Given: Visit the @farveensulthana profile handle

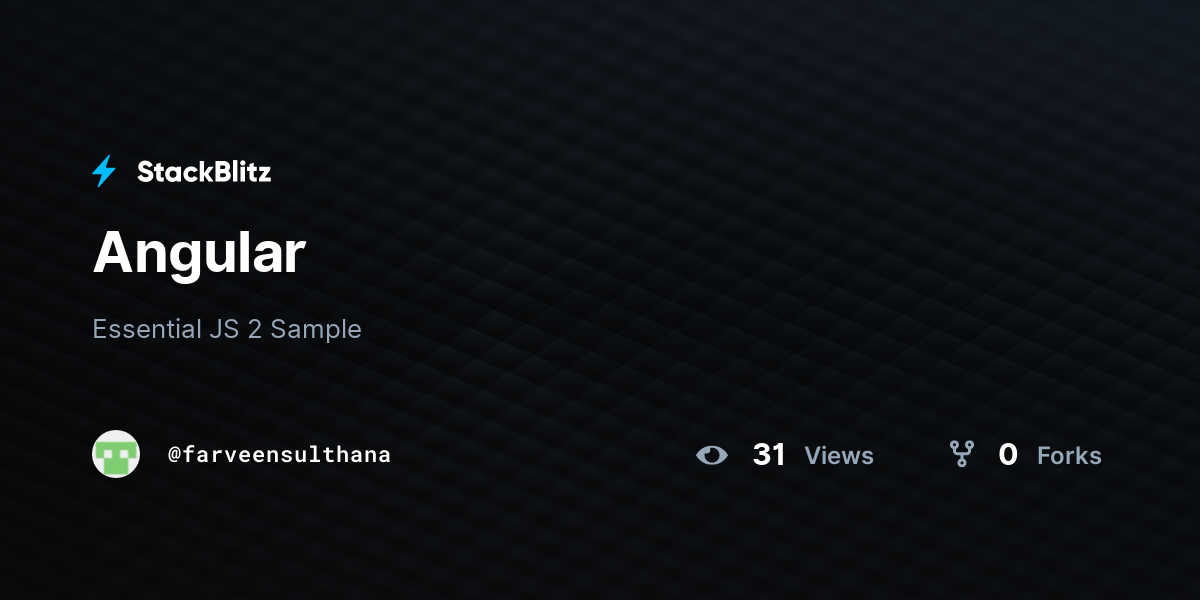Looking at the screenshot, I should (279, 455).
